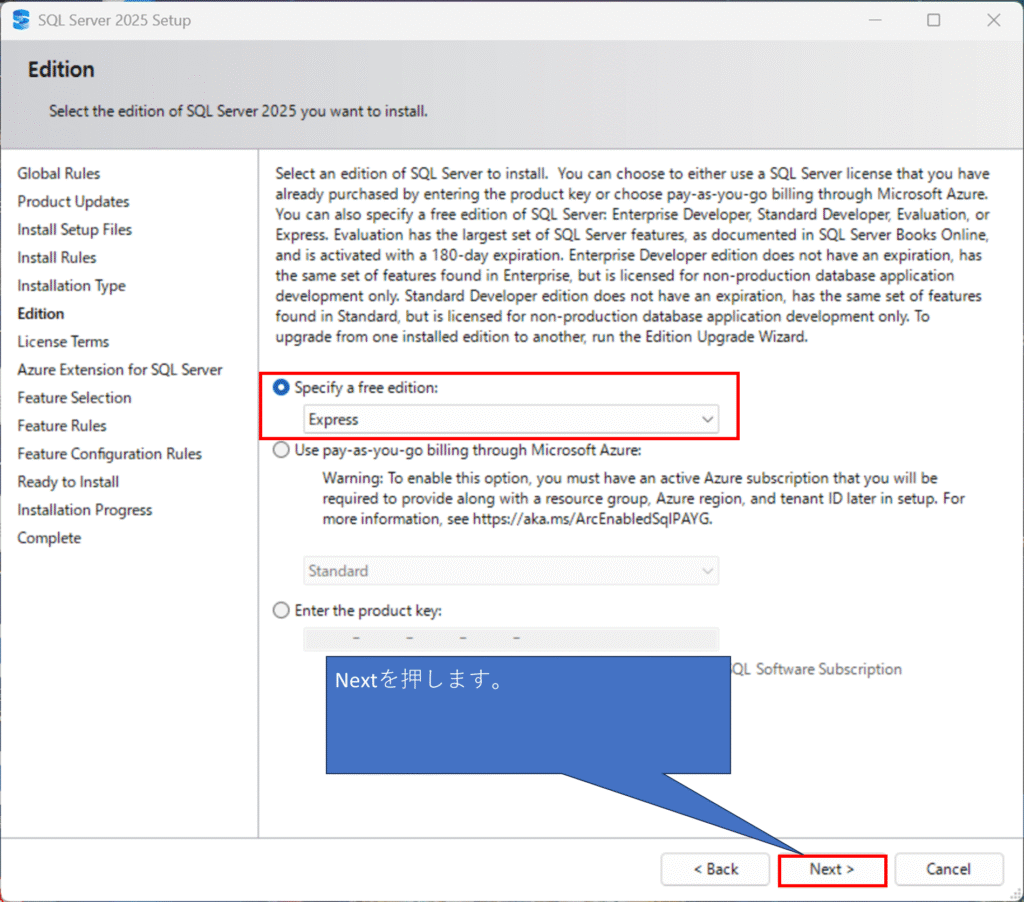
Task: Cancel the SQL Server setup
Action: click(948, 869)
